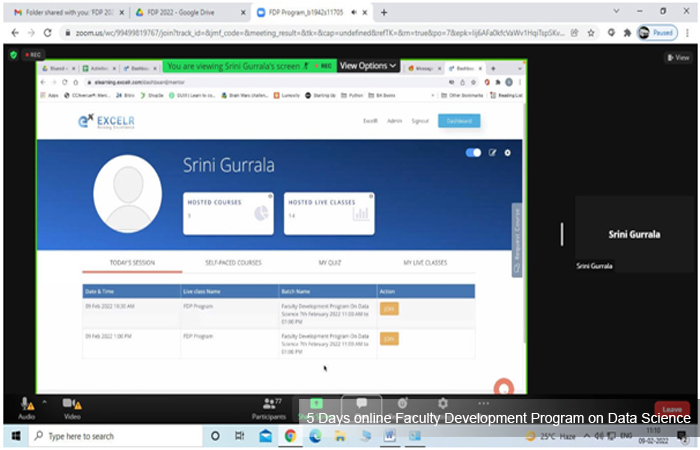Join the 09 Feb 2022 10:30 AM class
700x450 pixels.
click(389, 309)
